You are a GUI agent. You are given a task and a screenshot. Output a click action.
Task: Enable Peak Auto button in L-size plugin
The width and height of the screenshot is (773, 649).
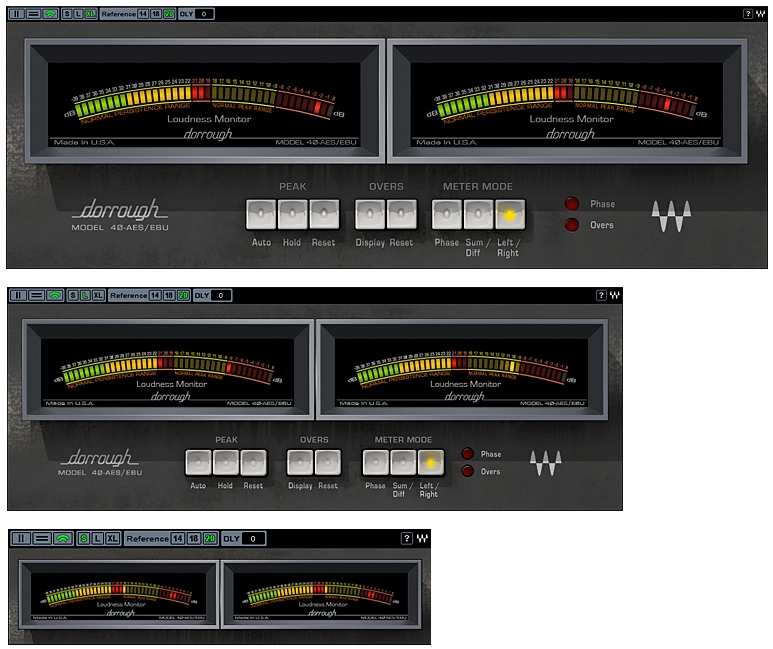click(199, 463)
